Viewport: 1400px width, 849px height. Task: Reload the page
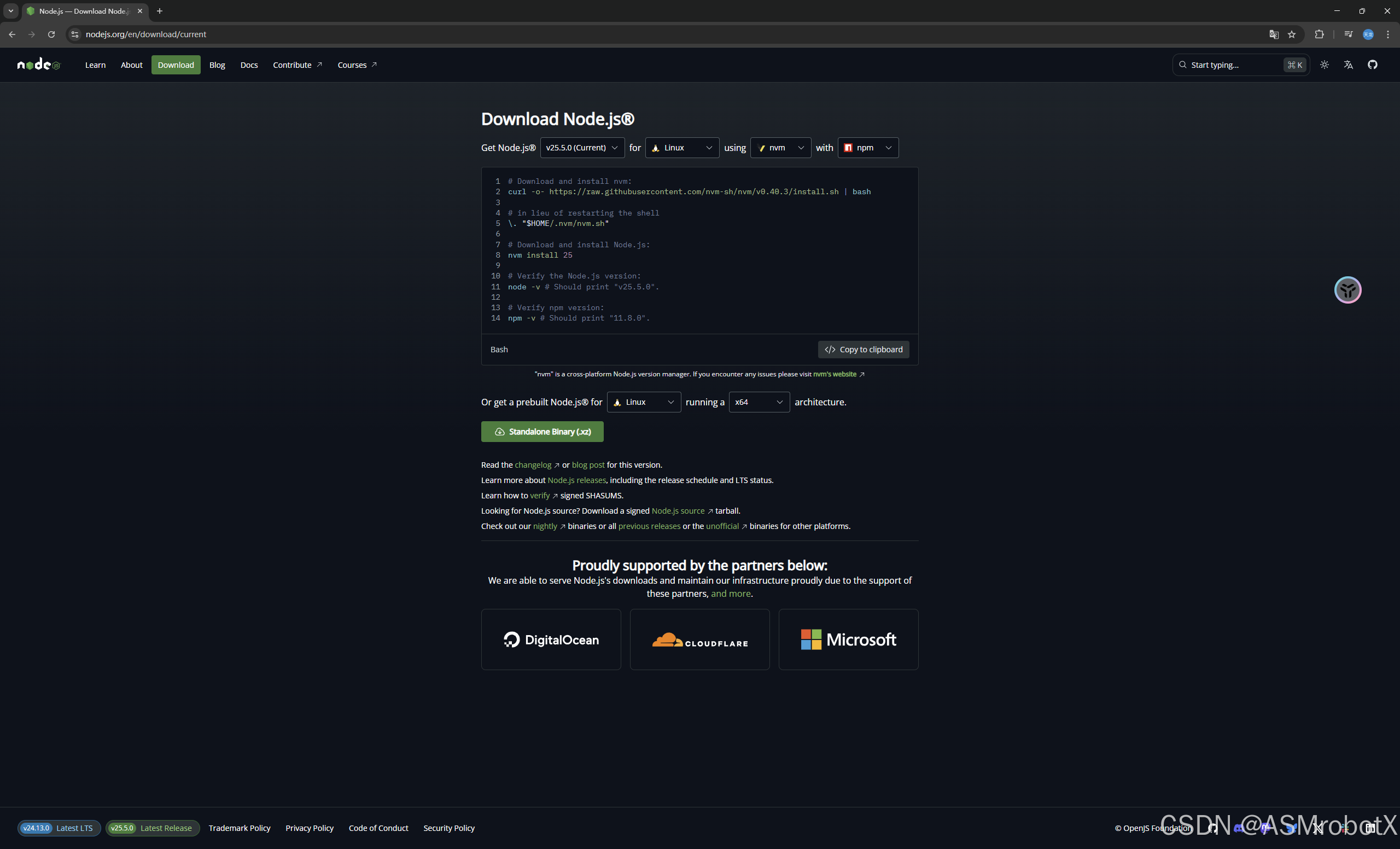(x=51, y=34)
